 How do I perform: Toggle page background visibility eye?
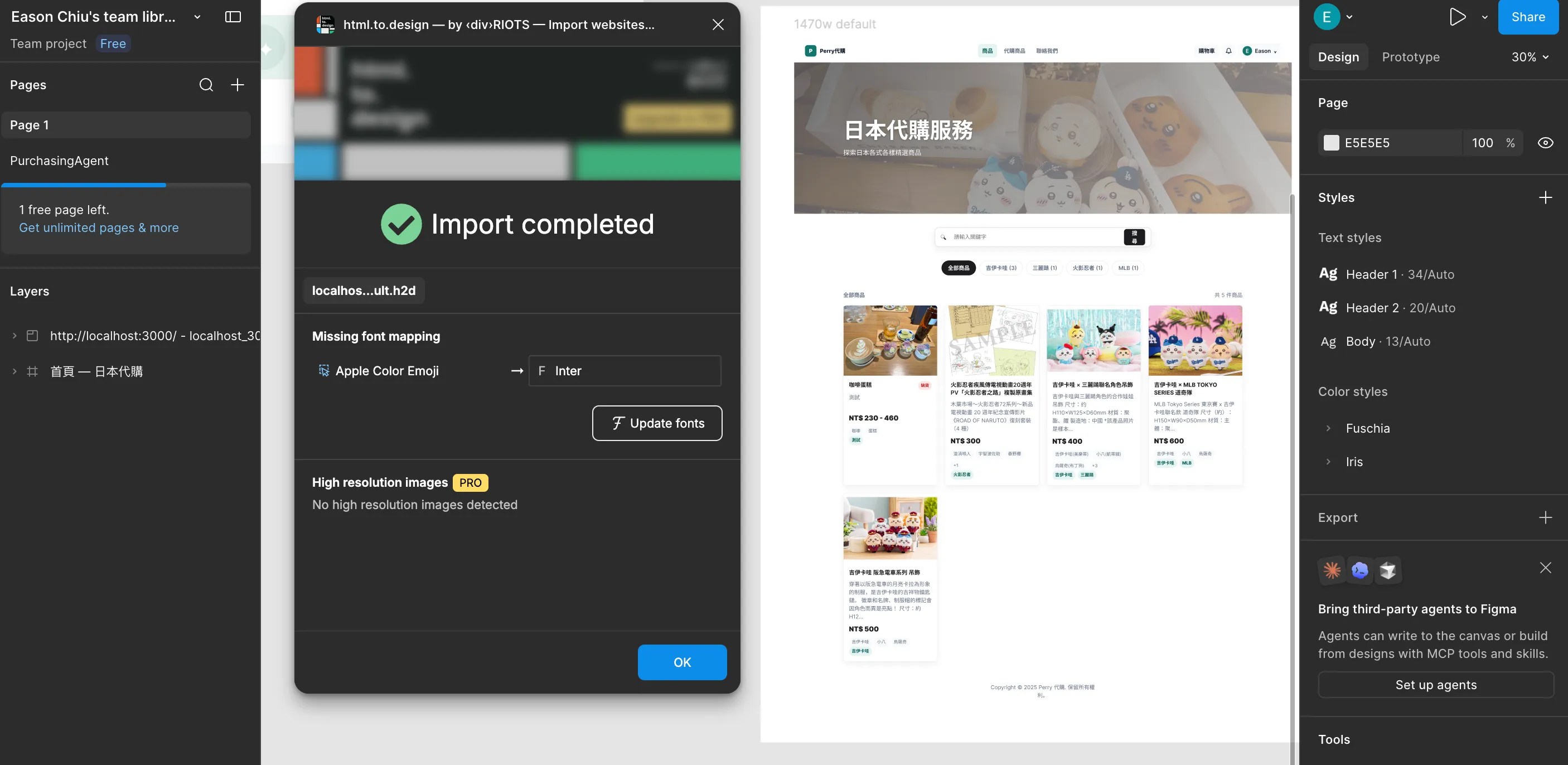(1545, 143)
